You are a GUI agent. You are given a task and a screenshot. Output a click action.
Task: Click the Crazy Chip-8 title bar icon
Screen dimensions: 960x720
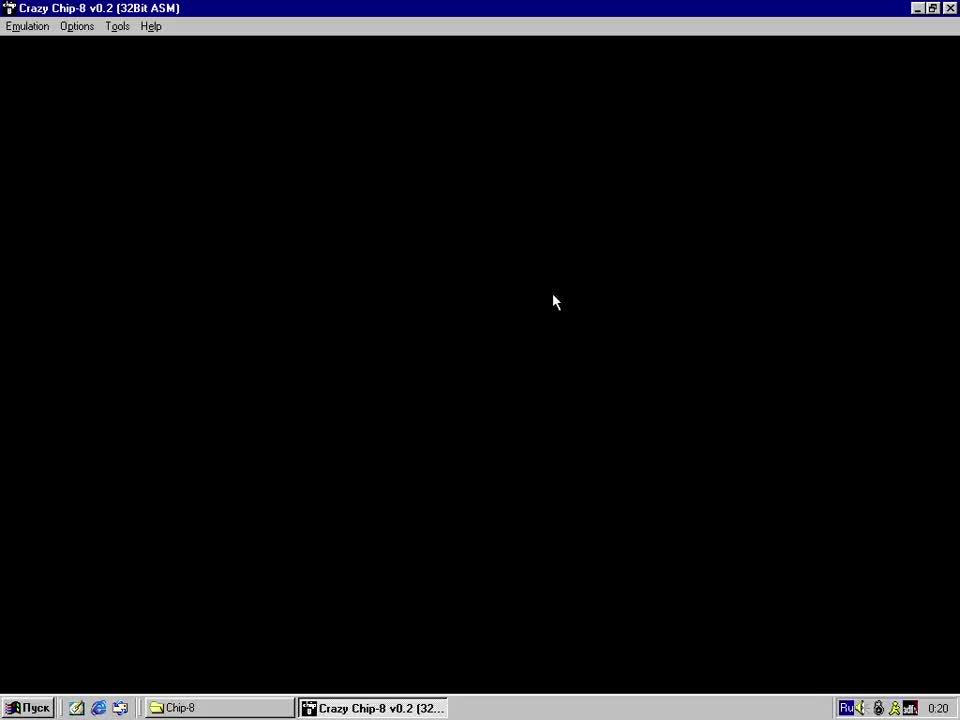point(9,8)
